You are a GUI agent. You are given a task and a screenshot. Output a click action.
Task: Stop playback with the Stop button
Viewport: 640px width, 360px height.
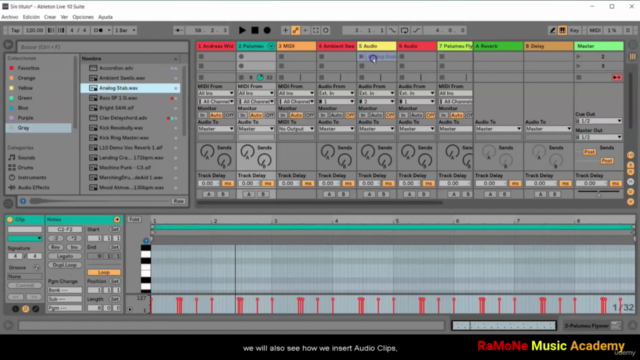pyautogui.click(x=255, y=30)
